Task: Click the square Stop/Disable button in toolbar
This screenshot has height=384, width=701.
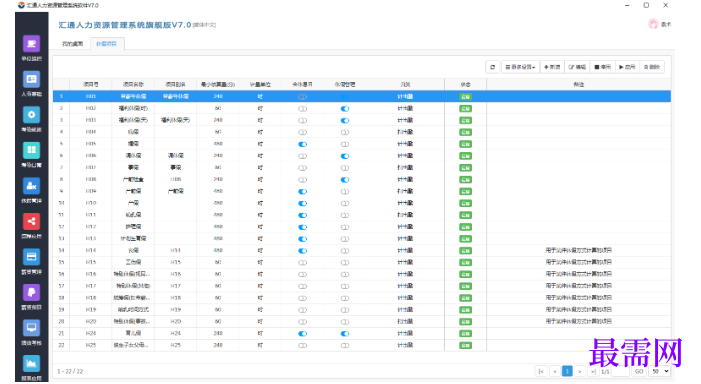Action: [602, 67]
